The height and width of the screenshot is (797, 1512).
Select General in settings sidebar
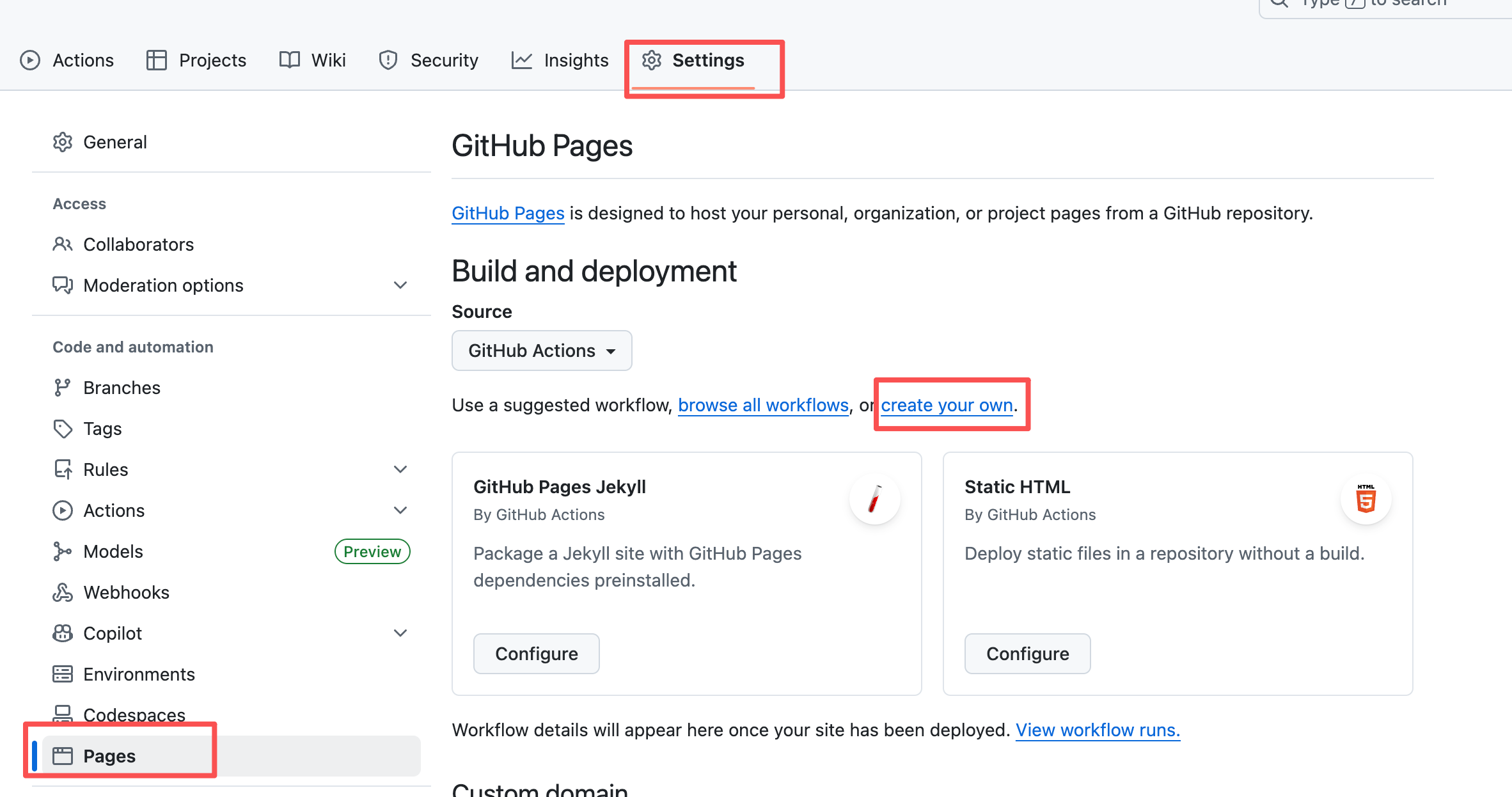(x=114, y=142)
